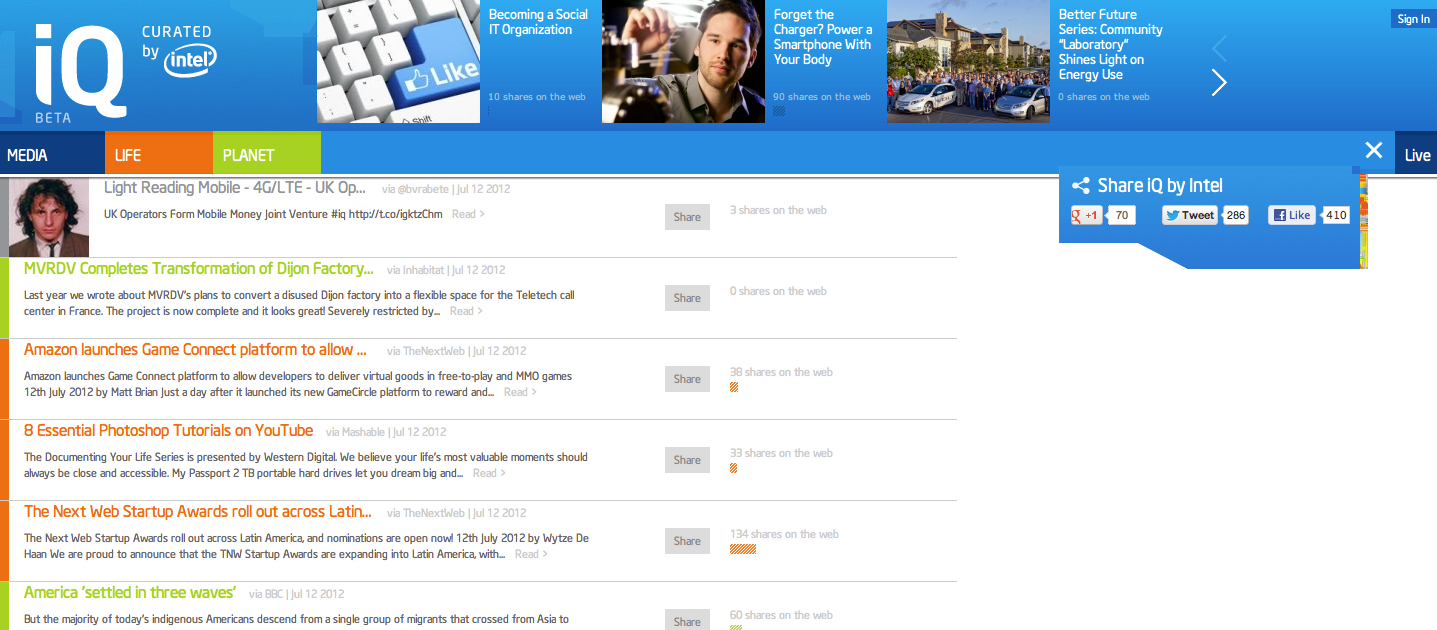Viewport: 1437px width, 630px height.
Task: Open 'Light Reading Mobile - 4G/LTE' headline
Action: 235,187
